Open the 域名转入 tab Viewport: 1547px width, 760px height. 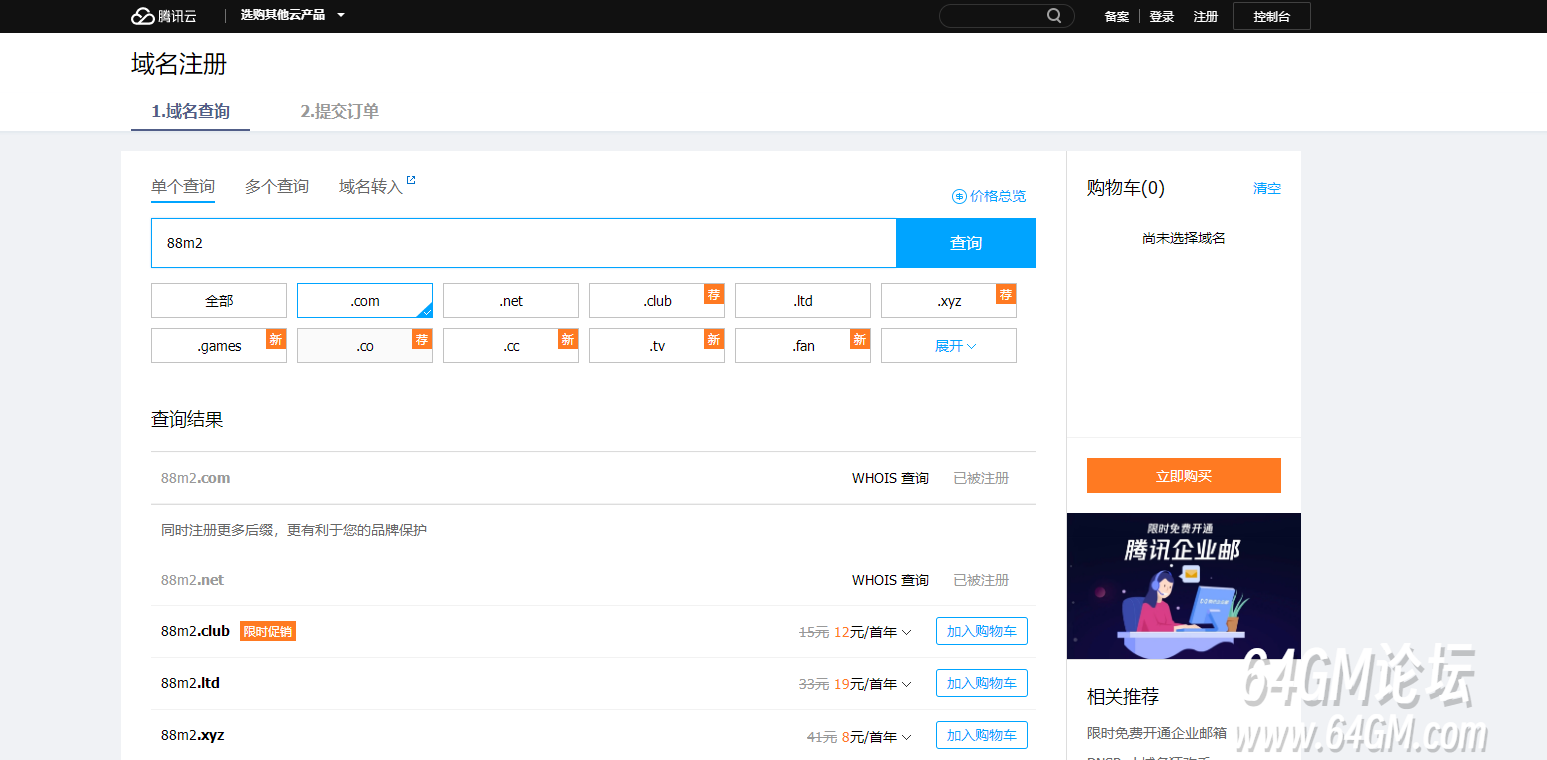point(371,187)
